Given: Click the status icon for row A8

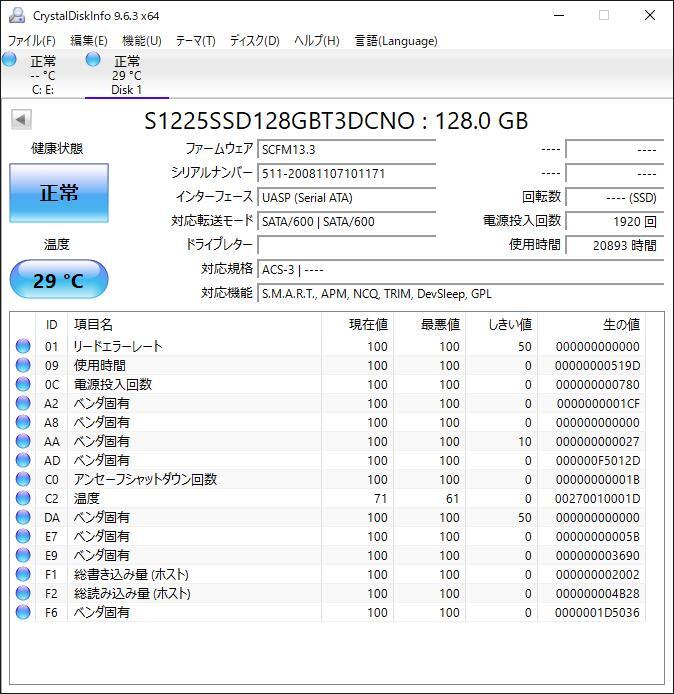Looking at the screenshot, I should click(23, 422).
